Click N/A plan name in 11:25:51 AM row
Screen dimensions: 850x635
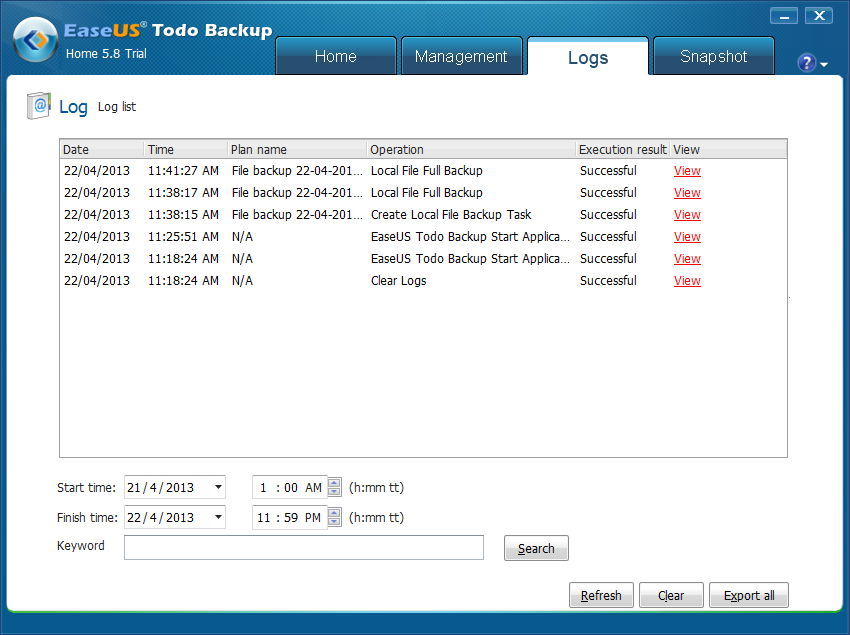click(x=242, y=237)
